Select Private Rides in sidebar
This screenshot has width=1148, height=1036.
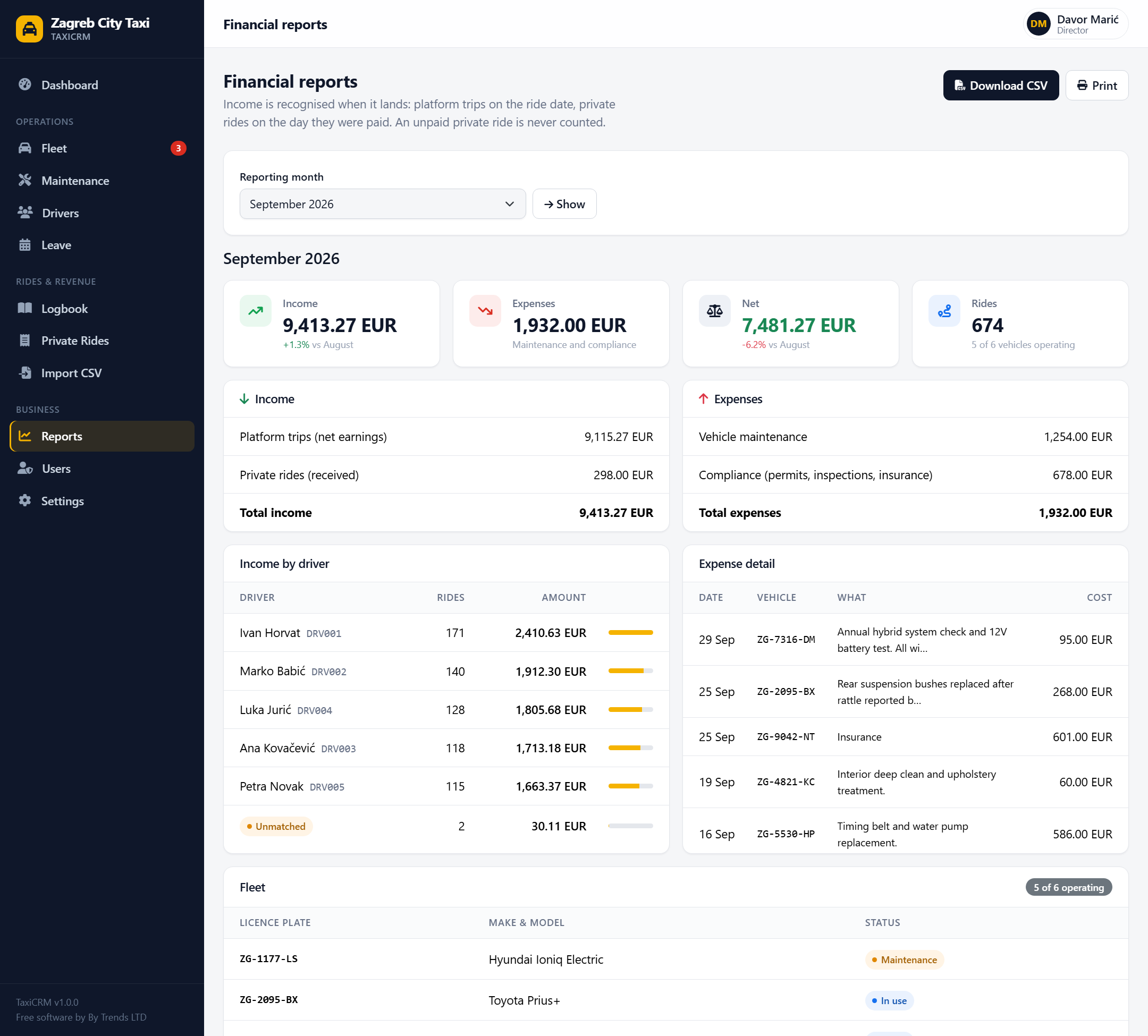point(102,341)
